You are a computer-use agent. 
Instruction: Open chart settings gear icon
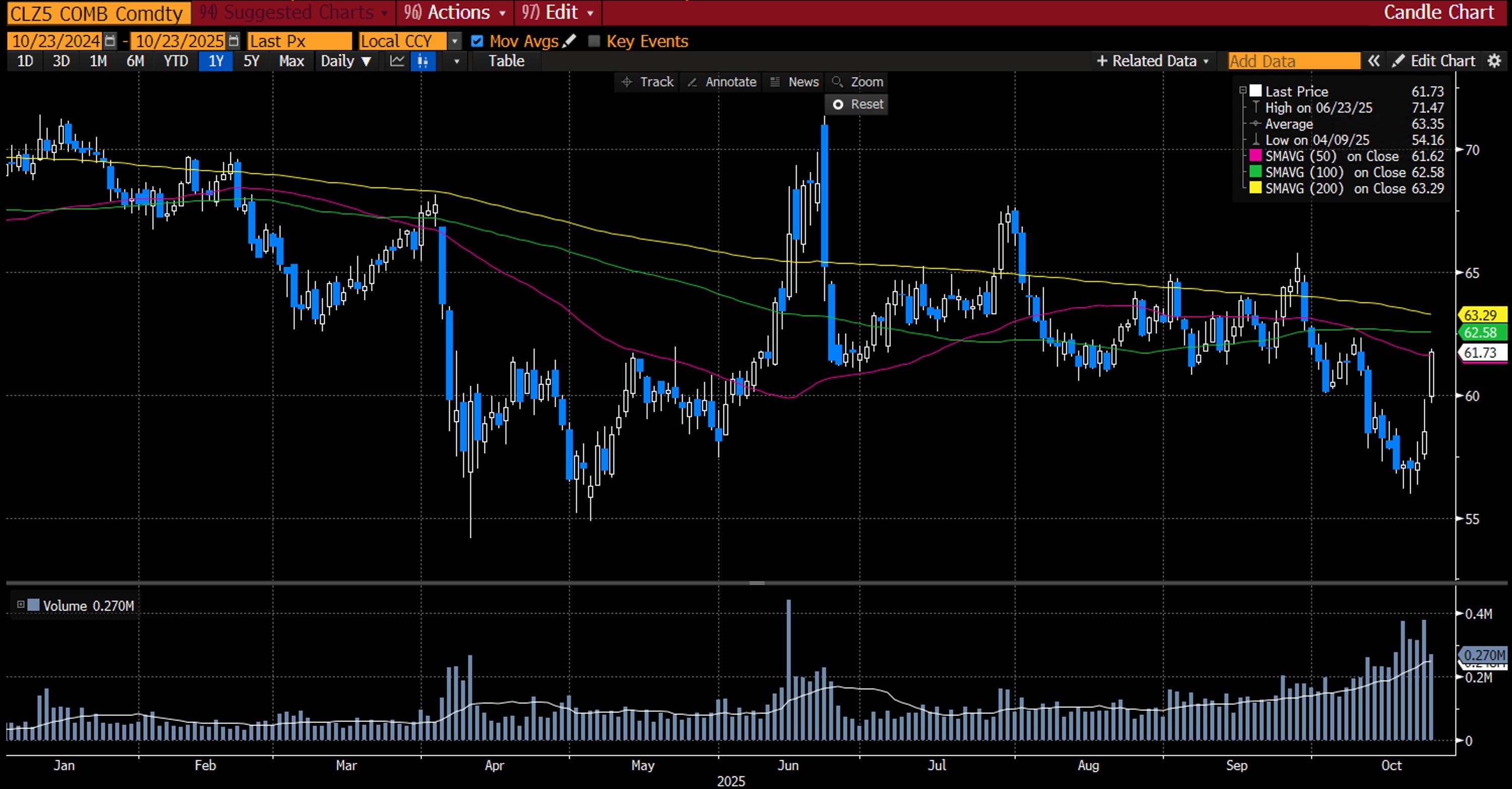click(1494, 61)
